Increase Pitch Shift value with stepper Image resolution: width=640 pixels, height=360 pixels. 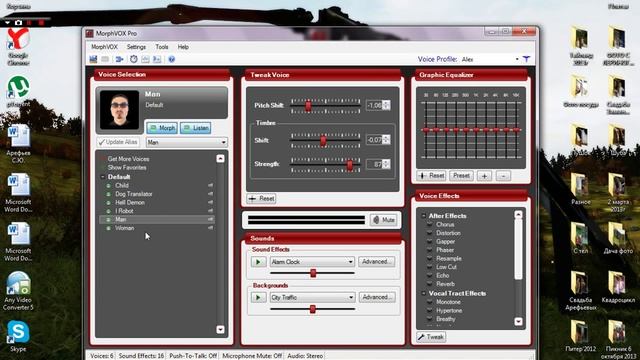coord(386,103)
